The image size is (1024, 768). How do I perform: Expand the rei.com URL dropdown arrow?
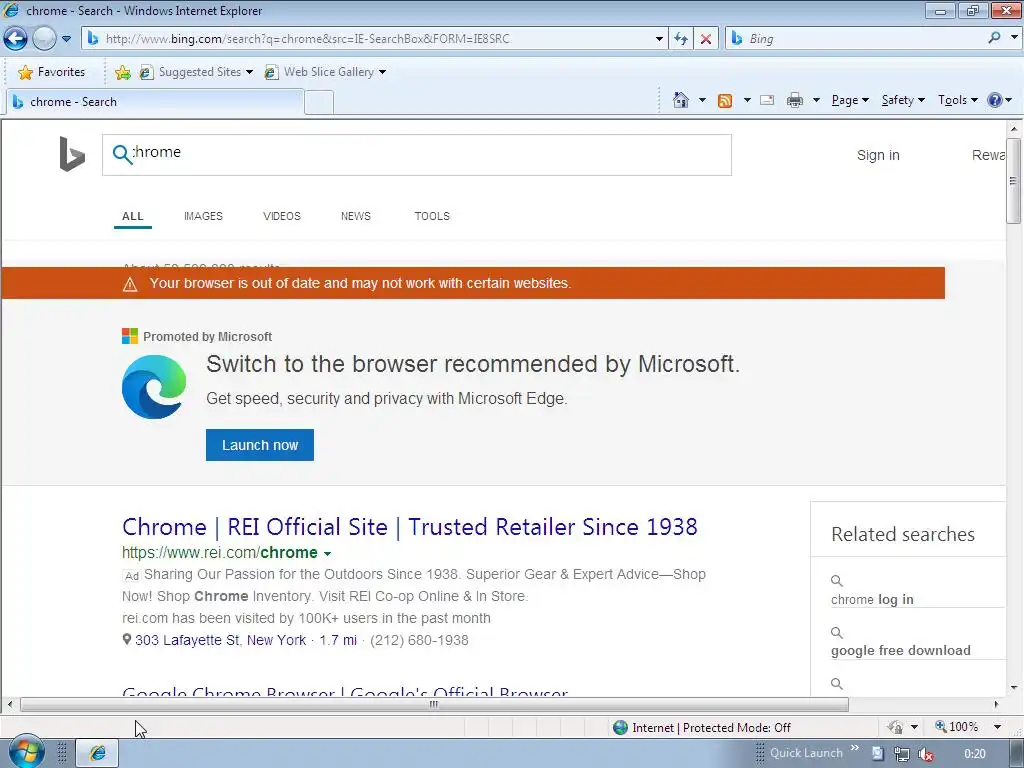coord(327,554)
